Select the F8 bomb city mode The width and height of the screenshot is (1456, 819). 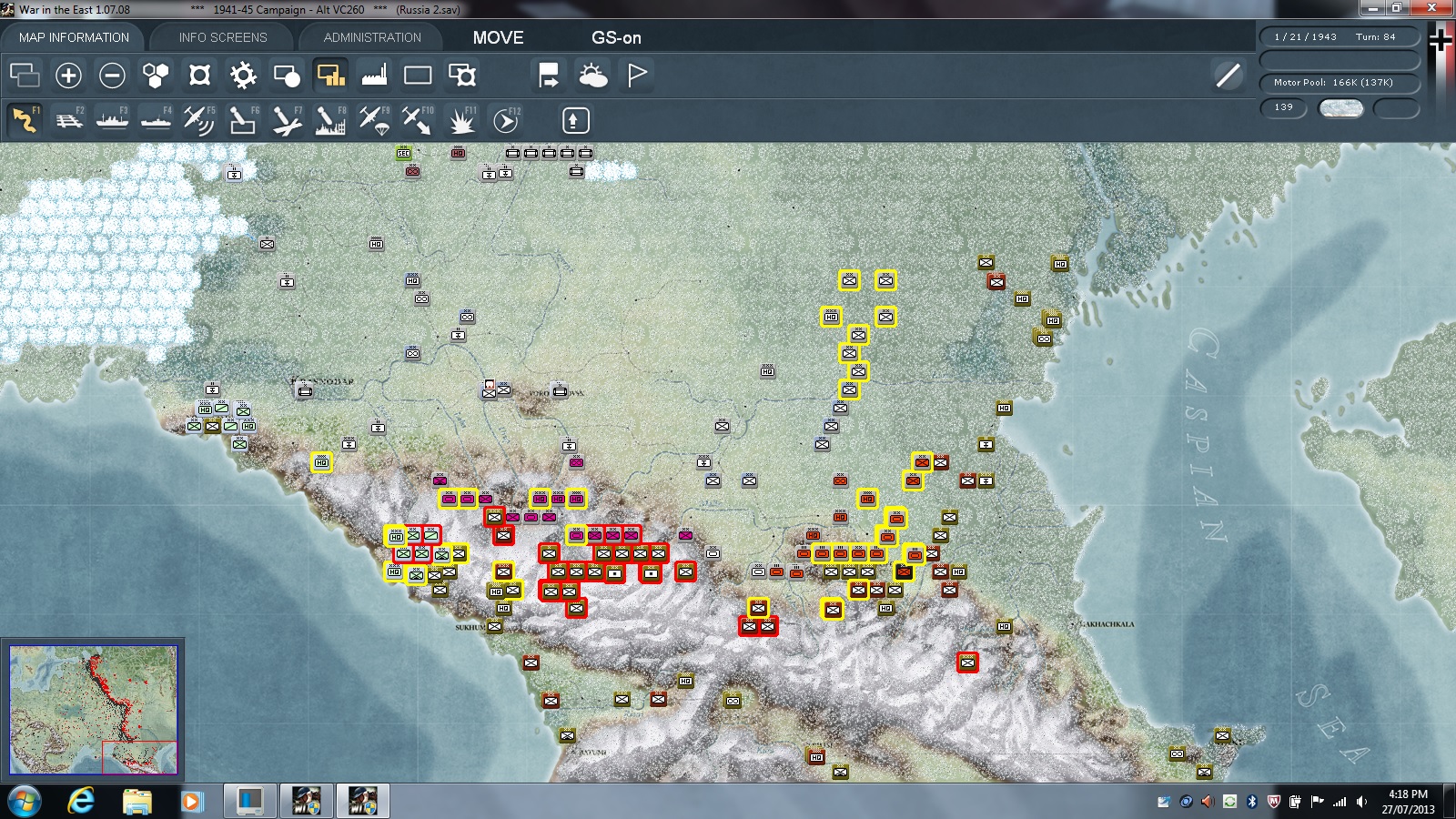[330, 120]
